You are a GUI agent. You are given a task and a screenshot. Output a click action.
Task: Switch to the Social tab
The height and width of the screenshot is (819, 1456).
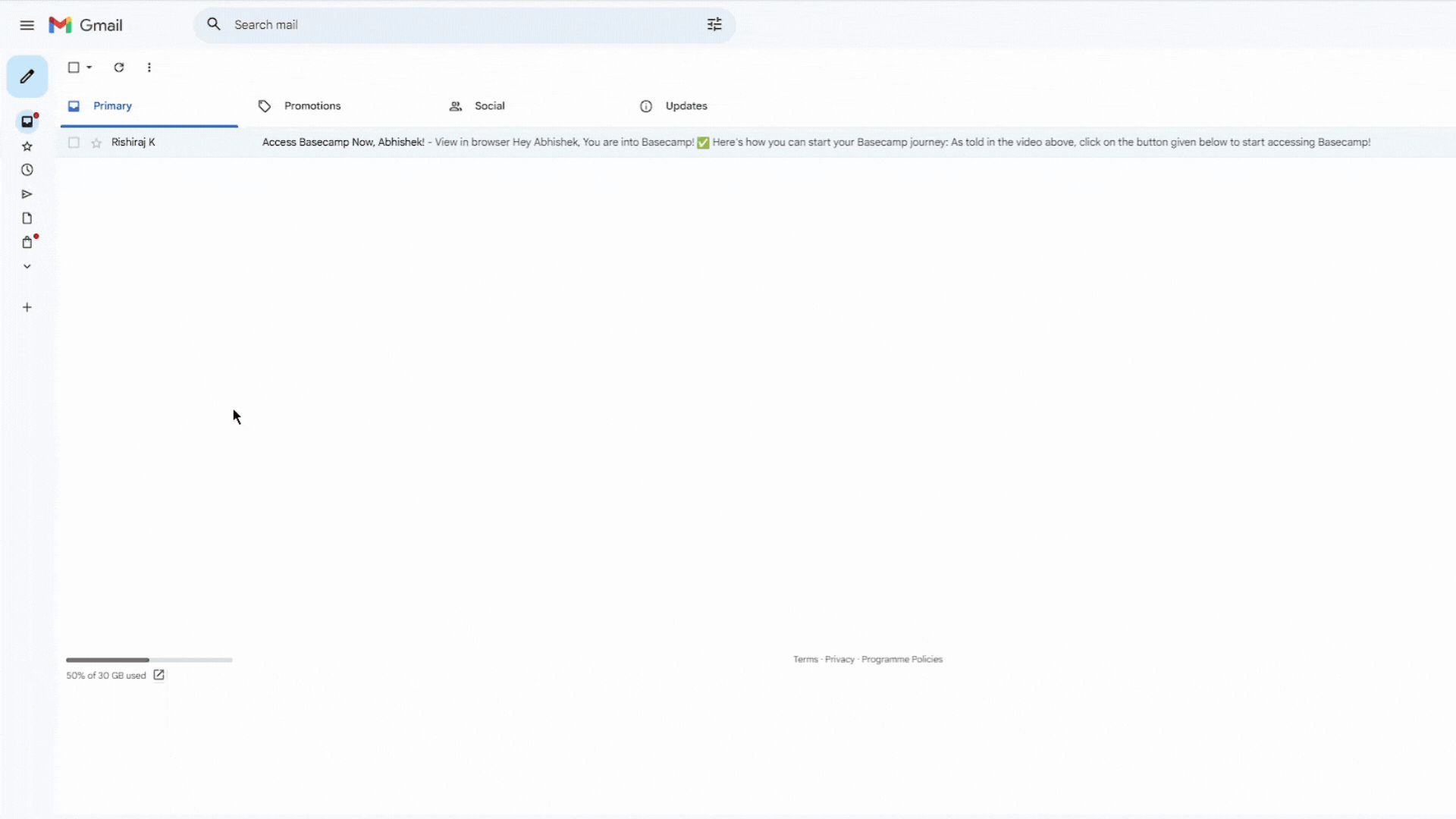(x=489, y=106)
